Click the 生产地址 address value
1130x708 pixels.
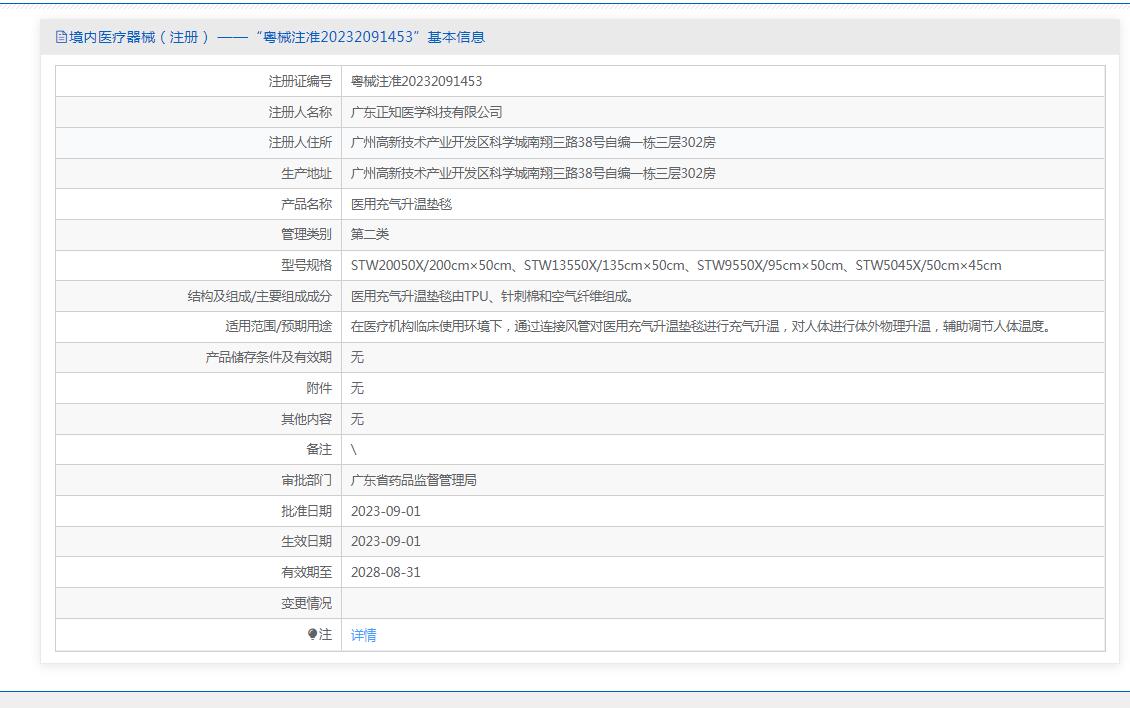(x=533, y=173)
